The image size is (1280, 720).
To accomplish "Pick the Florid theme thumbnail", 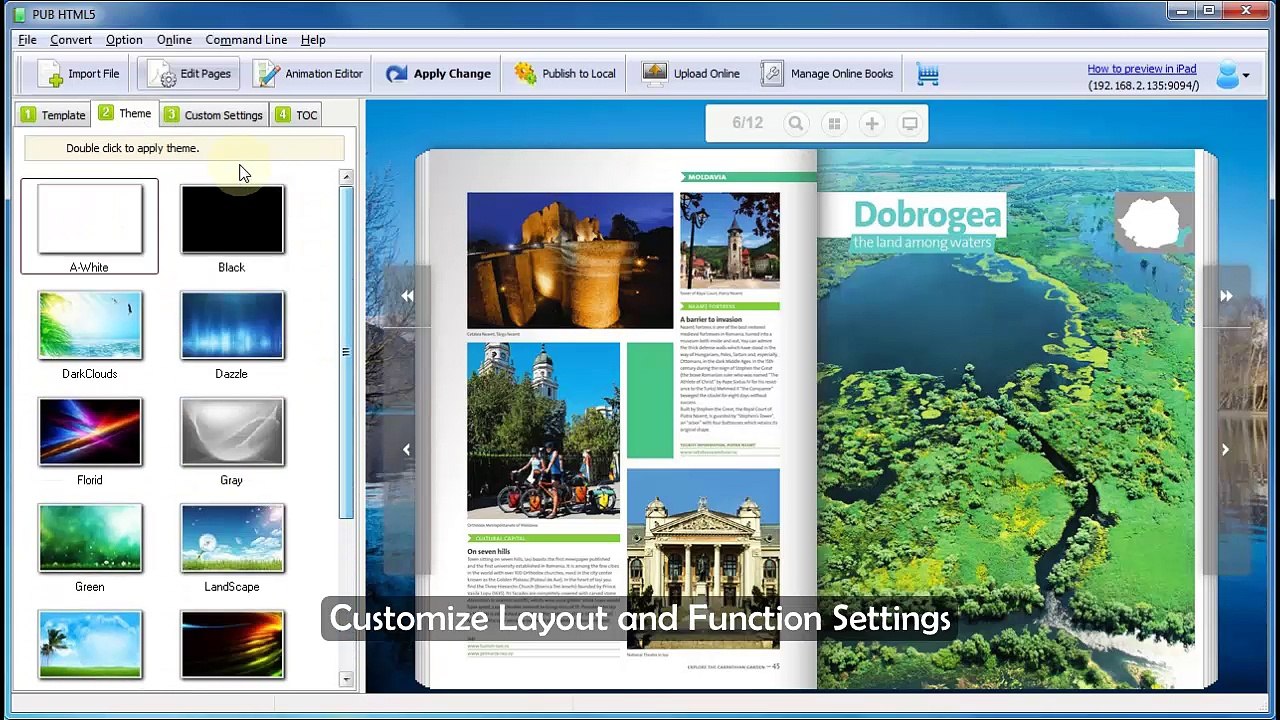I will 90,432.
